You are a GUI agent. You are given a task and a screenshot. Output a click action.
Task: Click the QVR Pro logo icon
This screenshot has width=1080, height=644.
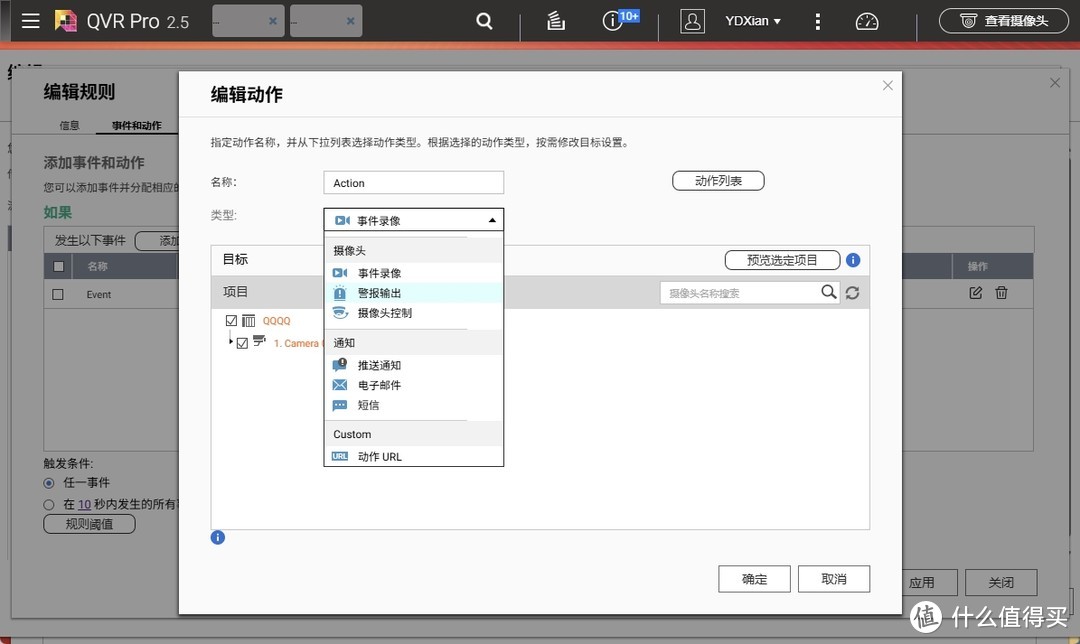(66, 20)
